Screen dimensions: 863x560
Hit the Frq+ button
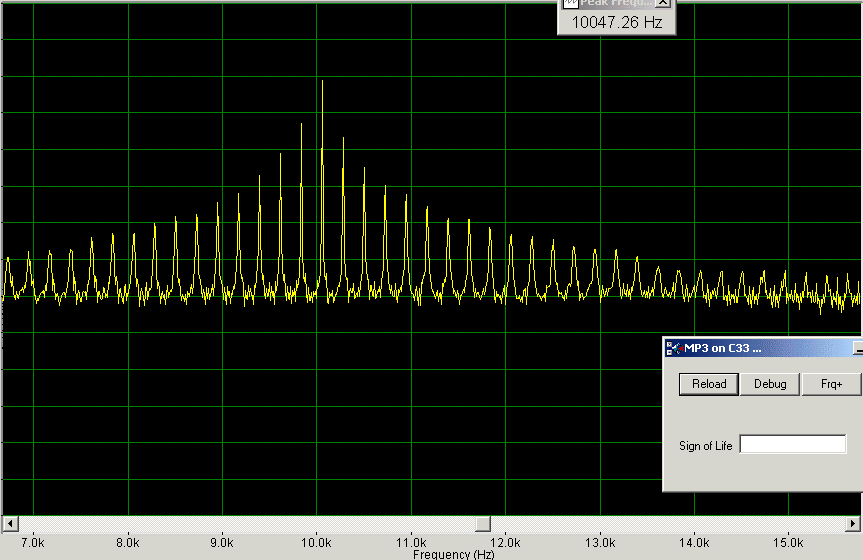[831, 384]
